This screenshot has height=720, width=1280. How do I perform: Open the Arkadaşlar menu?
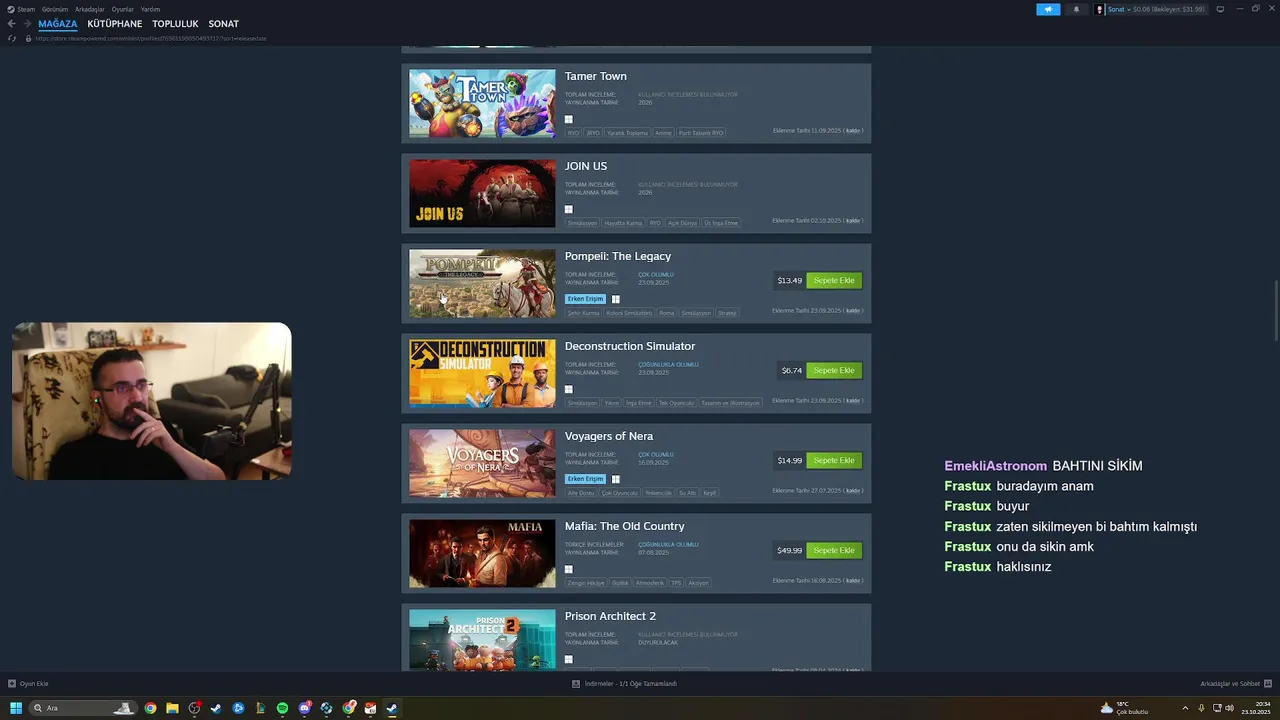tap(90, 9)
